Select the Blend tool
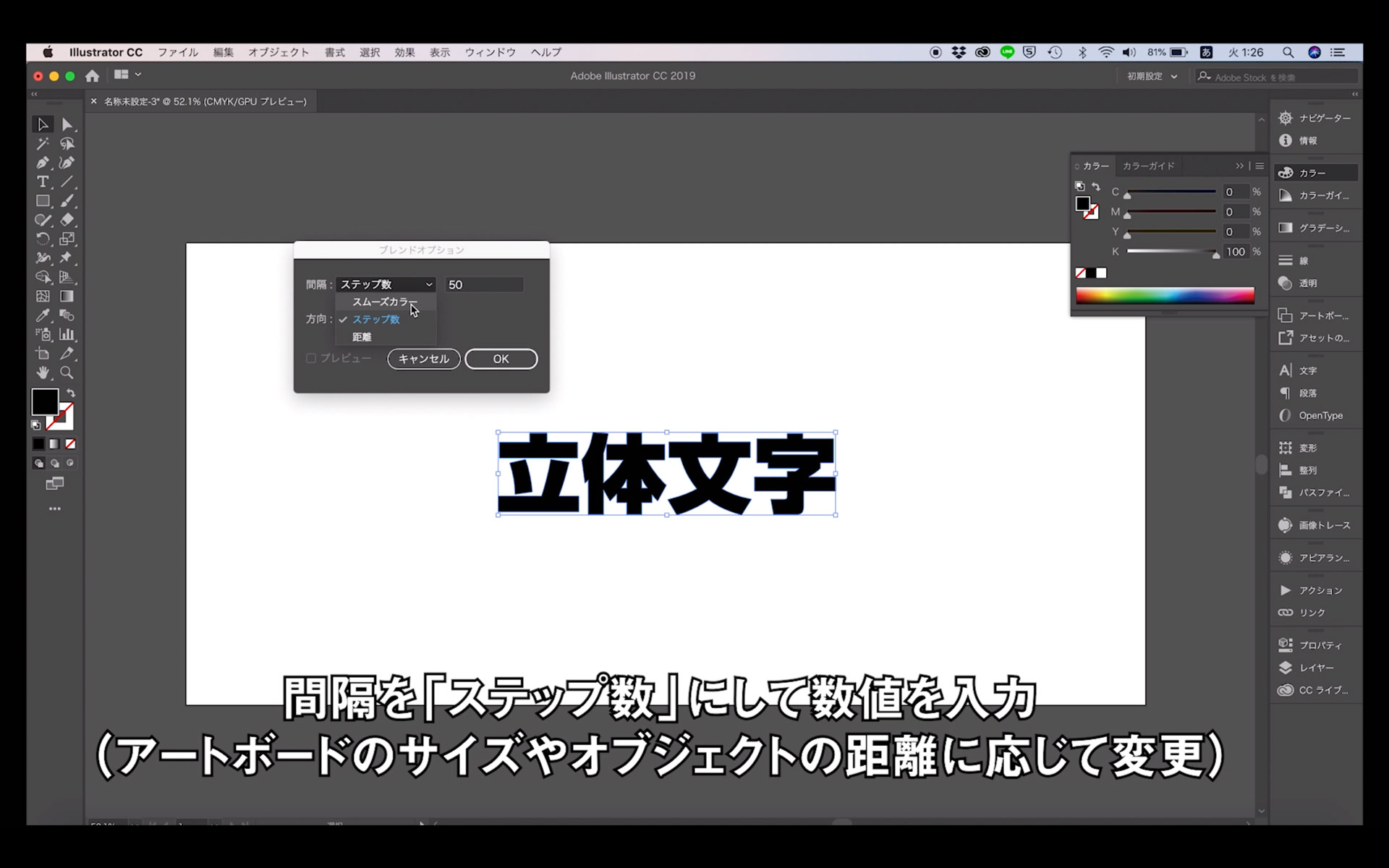The width and height of the screenshot is (1389, 868). click(67, 315)
